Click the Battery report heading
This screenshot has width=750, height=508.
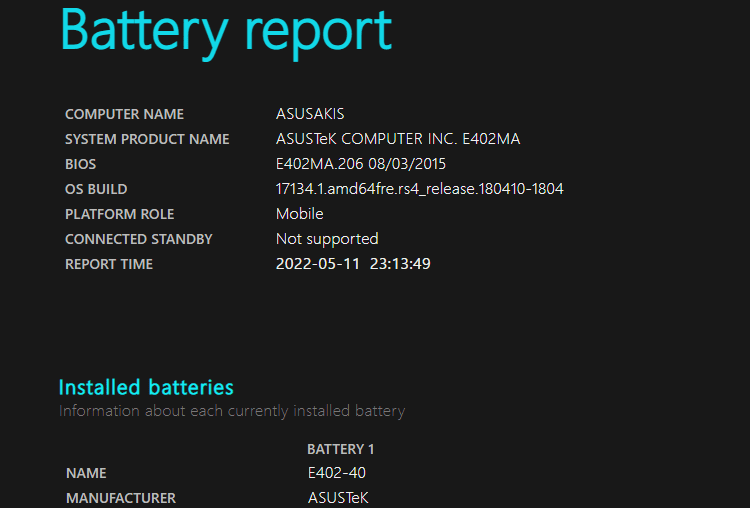tap(226, 32)
